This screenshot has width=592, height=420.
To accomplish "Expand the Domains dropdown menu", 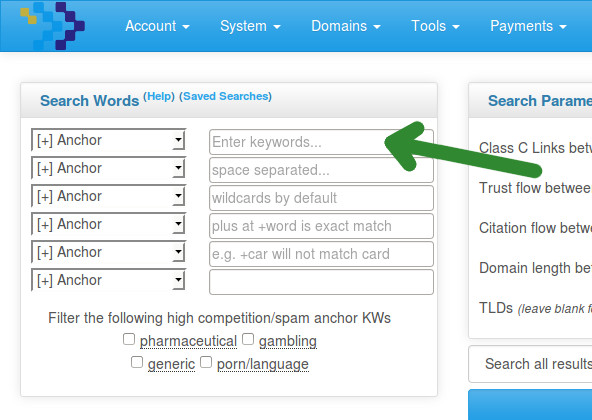I will [x=346, y=26].
